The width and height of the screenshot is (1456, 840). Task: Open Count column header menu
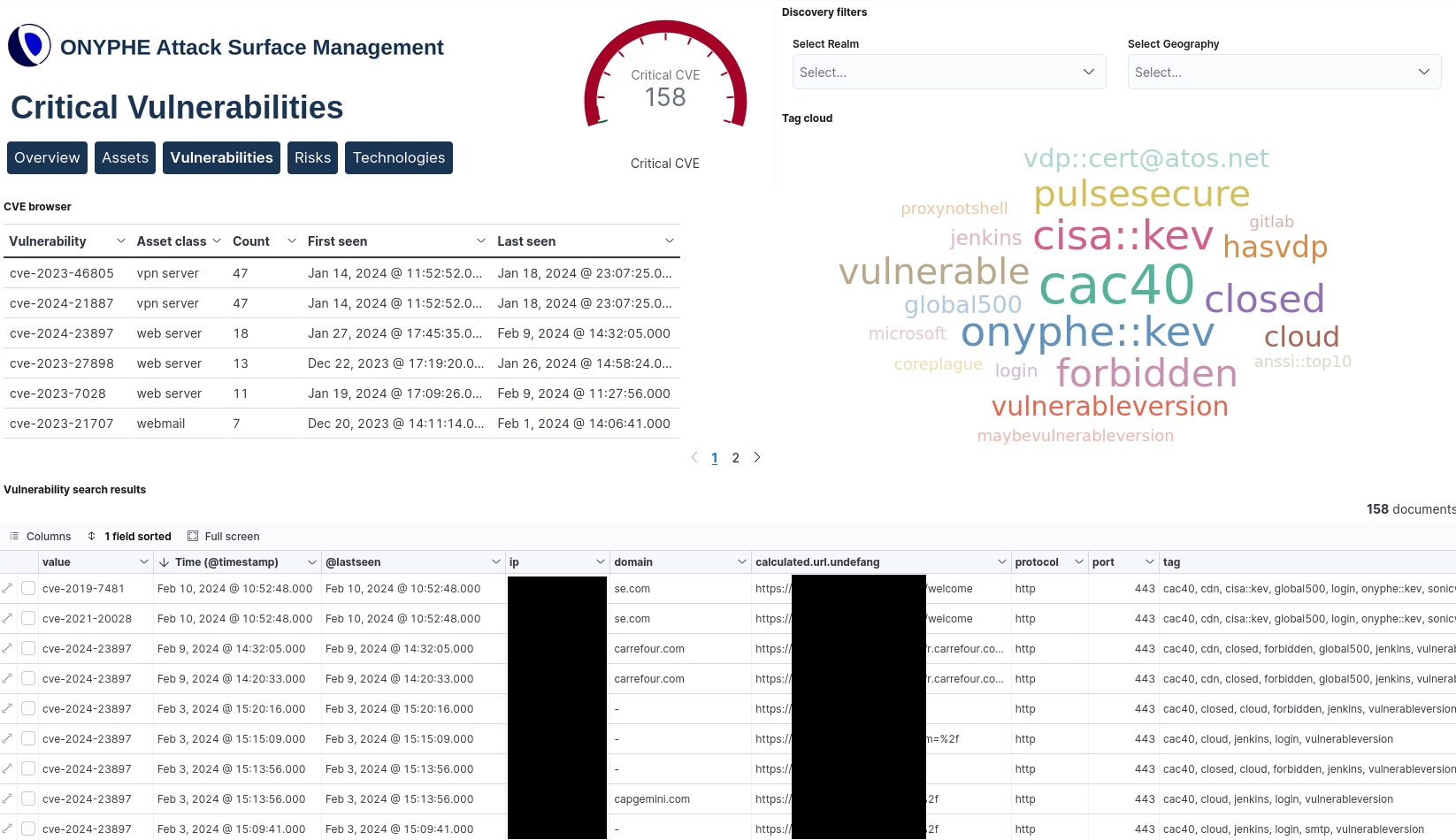[292, 241]
